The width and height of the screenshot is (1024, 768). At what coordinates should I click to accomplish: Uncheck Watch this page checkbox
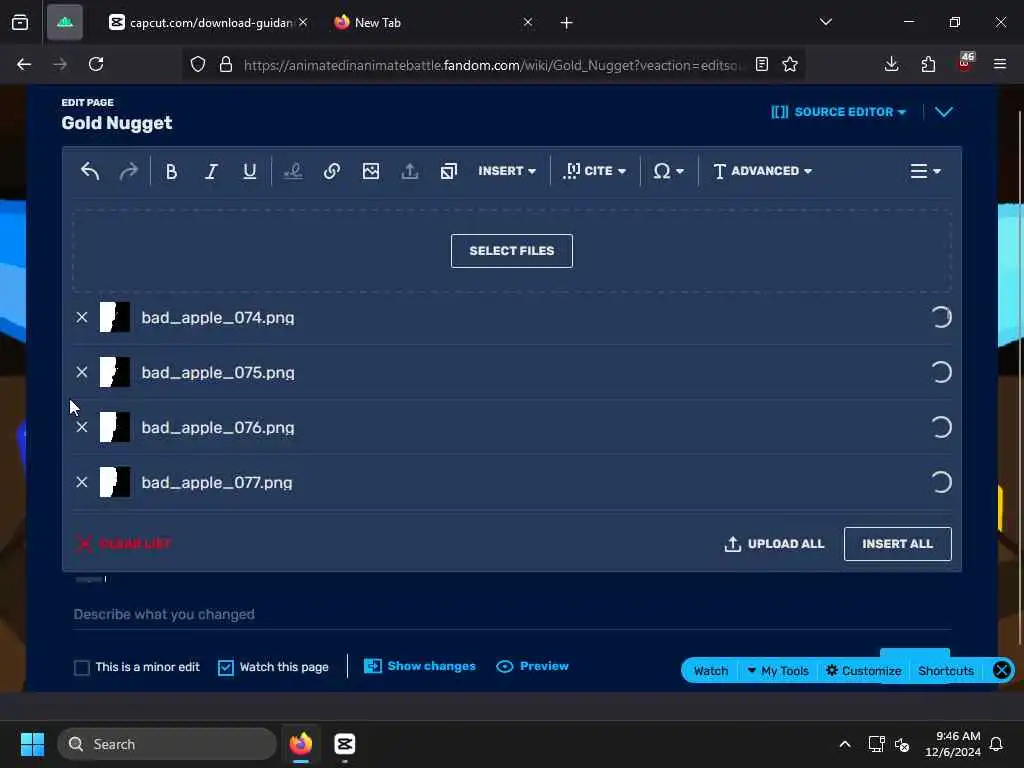click(x=225, y=667)
